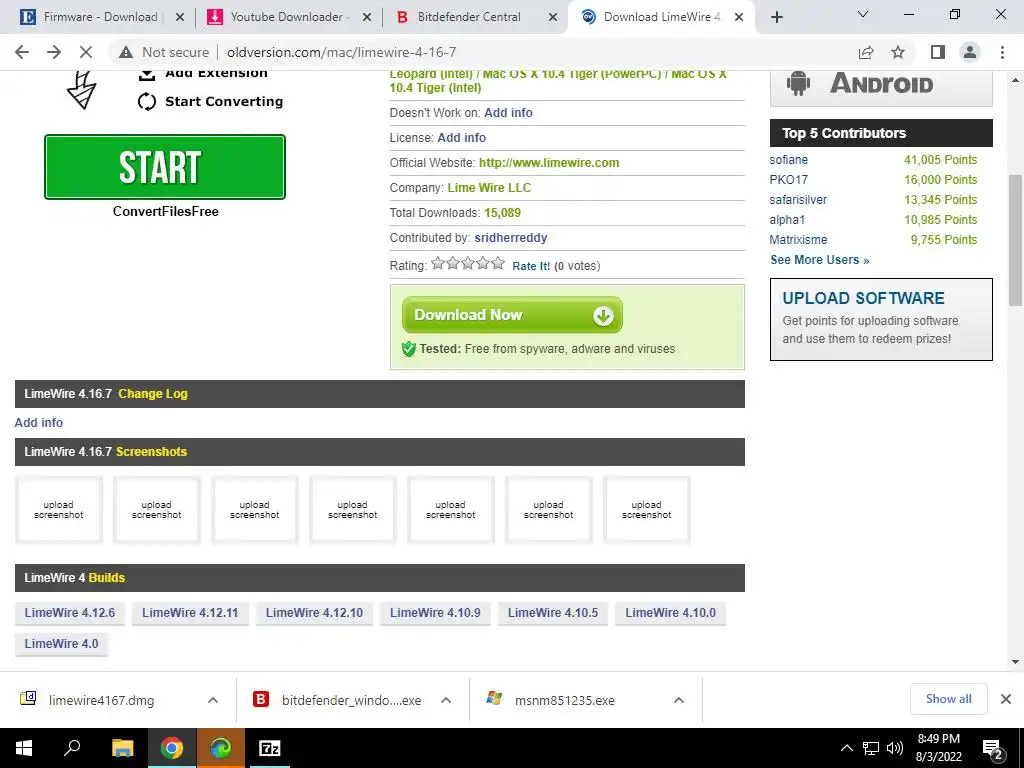Image resolution: width=1024 pixels, height=768 pixels.
Task: Open the LimeWire 4.12.6 build
Action: pyautogui.click(x=70, y=613)
